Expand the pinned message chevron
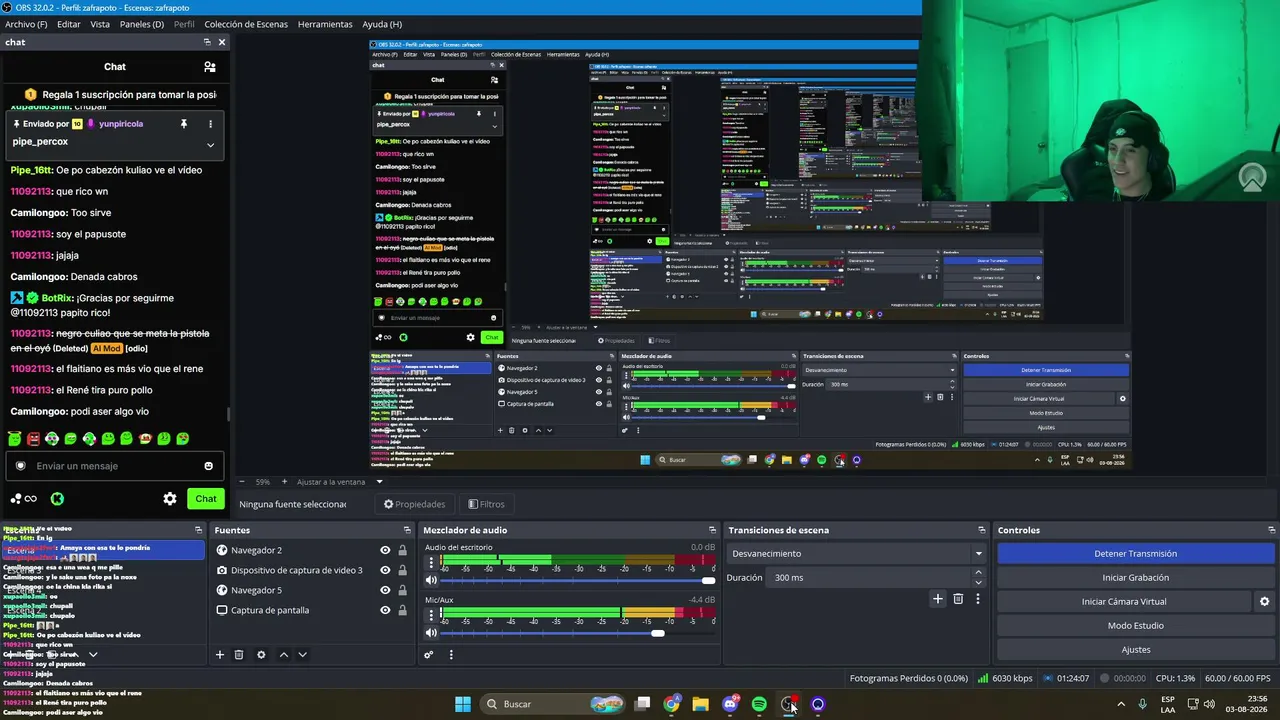The height and width of the screenshot is (720, 1280). (x=210, y=144)
